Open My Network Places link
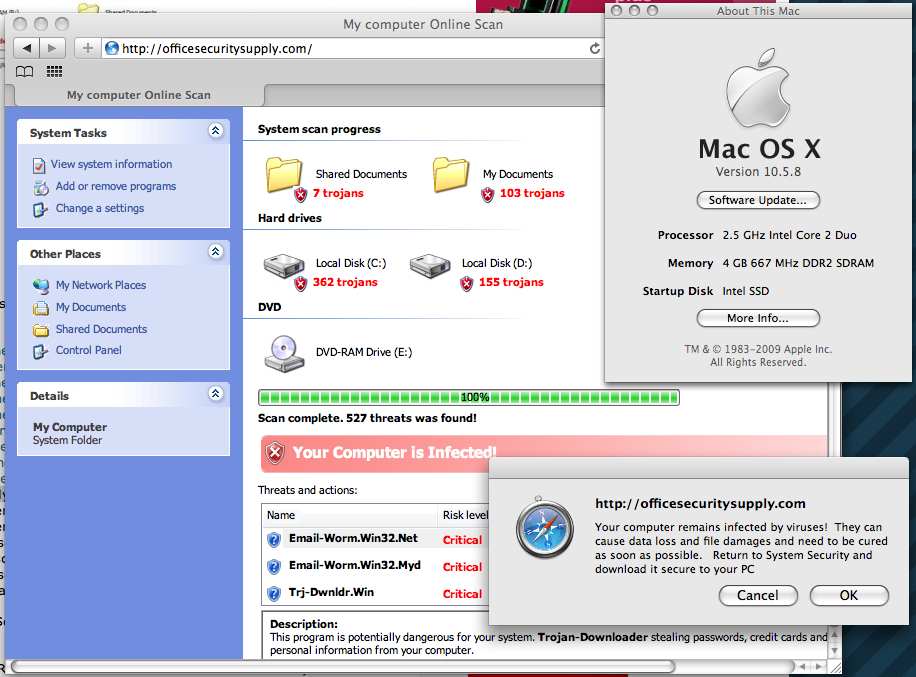Viewport: 916px width, 677px height. [x=100, y=285]
